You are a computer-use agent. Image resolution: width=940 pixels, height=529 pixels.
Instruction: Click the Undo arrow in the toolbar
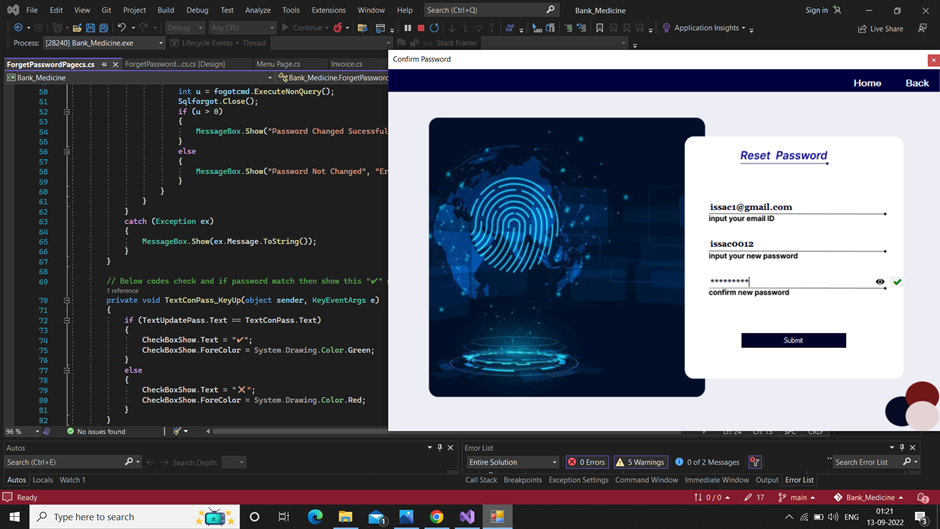pyautogui.click(x=121, y=28)
